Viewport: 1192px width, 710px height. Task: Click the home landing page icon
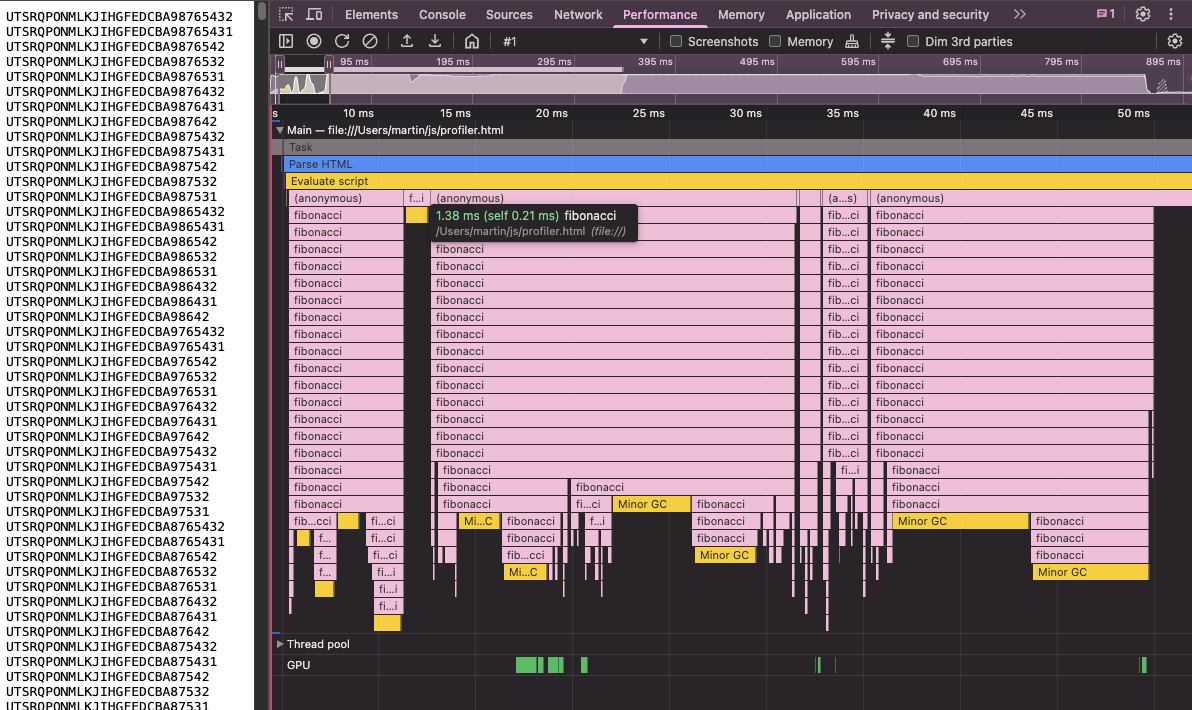[x=472, y=41]
